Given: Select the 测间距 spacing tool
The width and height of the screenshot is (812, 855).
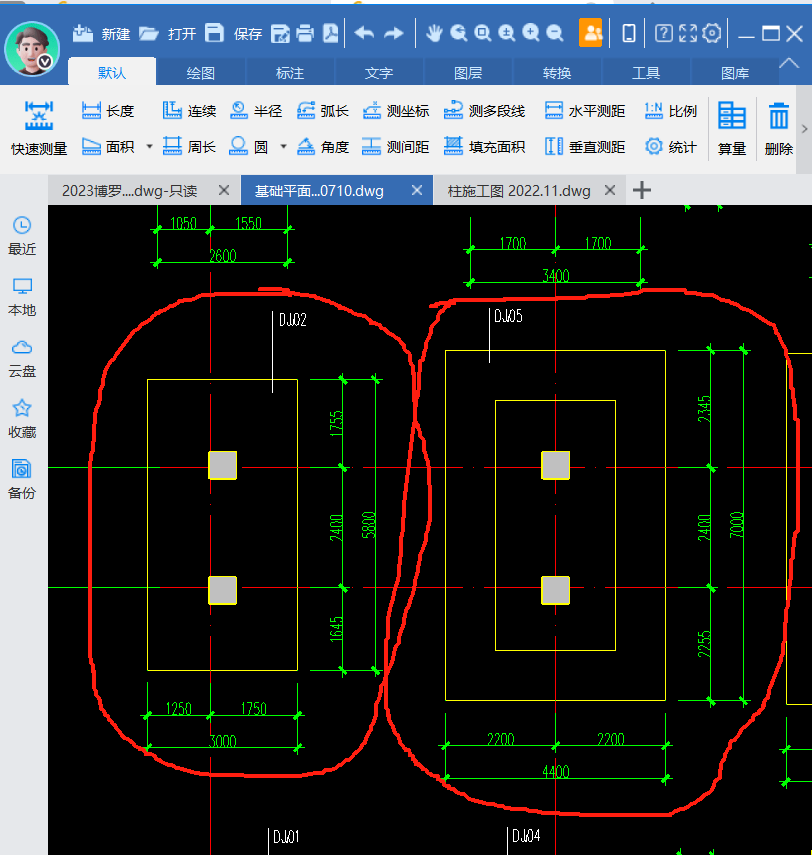Looking at the screenshot, I should click(x=396, y=147).
